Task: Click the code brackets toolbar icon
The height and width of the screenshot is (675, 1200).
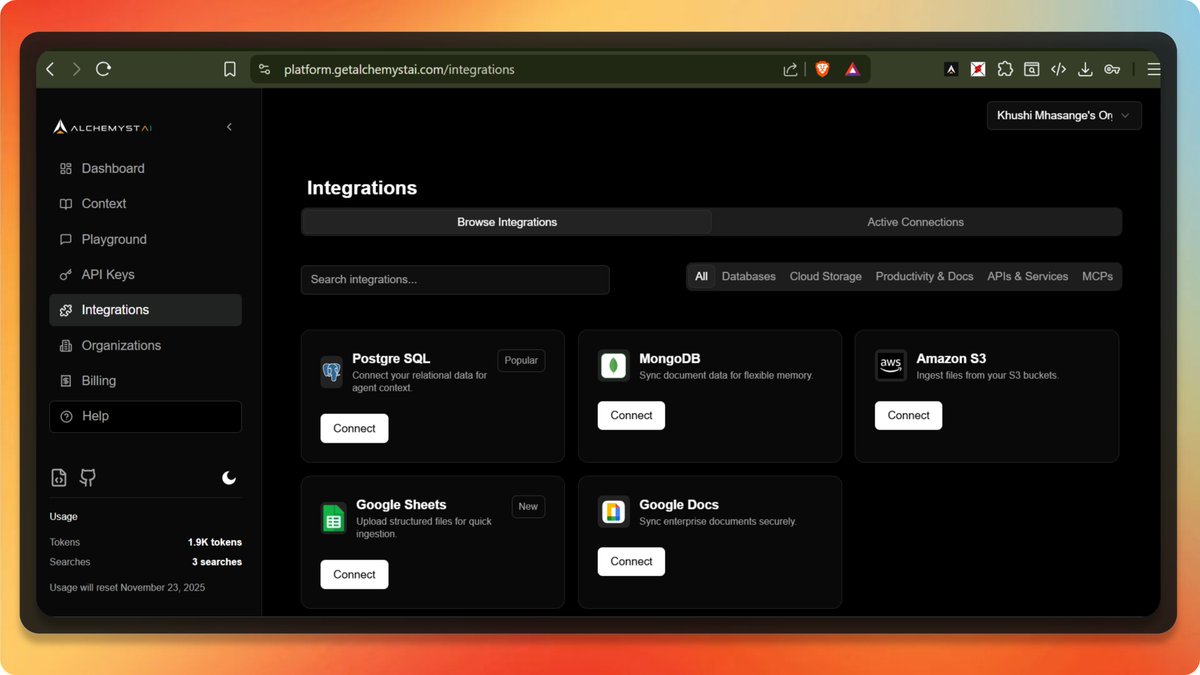Action: [x=1058, y=69]
